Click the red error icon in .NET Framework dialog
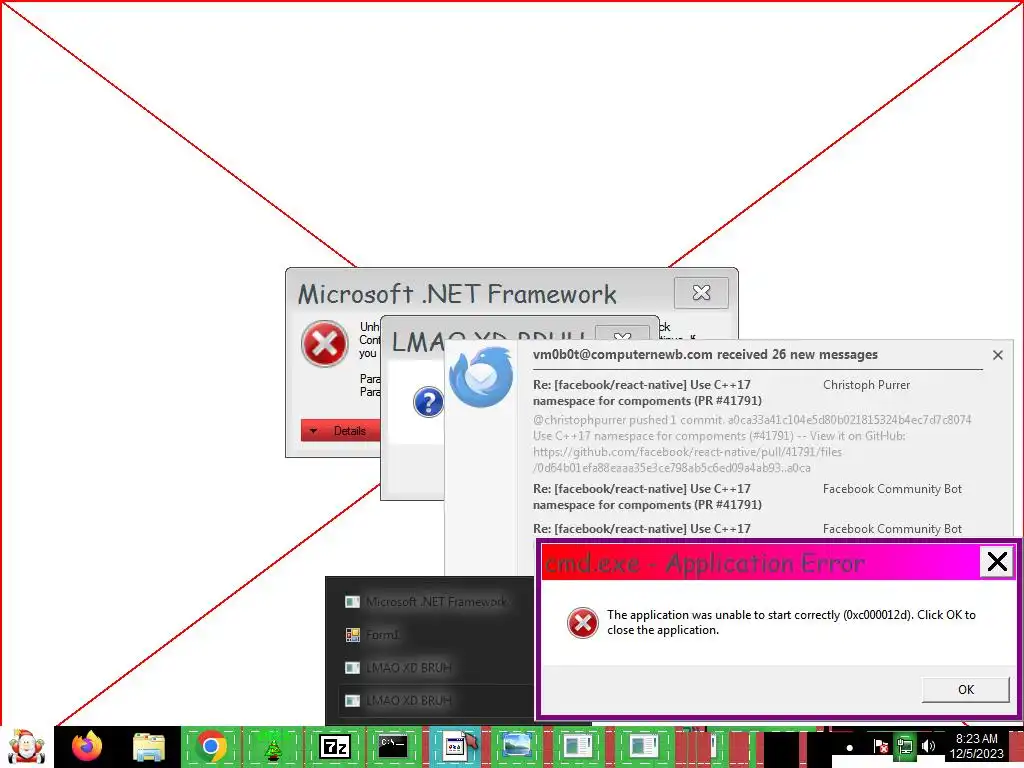Screen dimensions: 1024x768 pyautogui.click(x=325, y=344)
